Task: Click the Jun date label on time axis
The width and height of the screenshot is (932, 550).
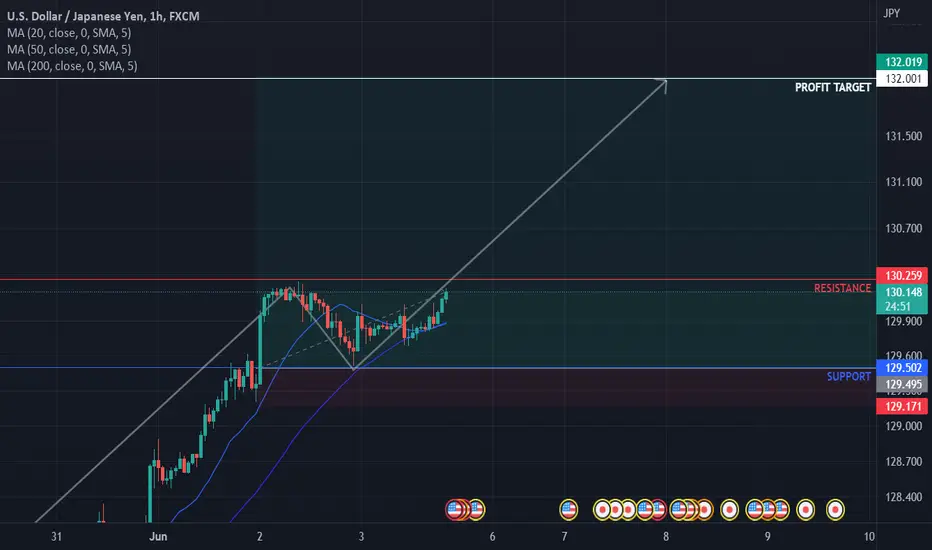Action: coord(158,536)
